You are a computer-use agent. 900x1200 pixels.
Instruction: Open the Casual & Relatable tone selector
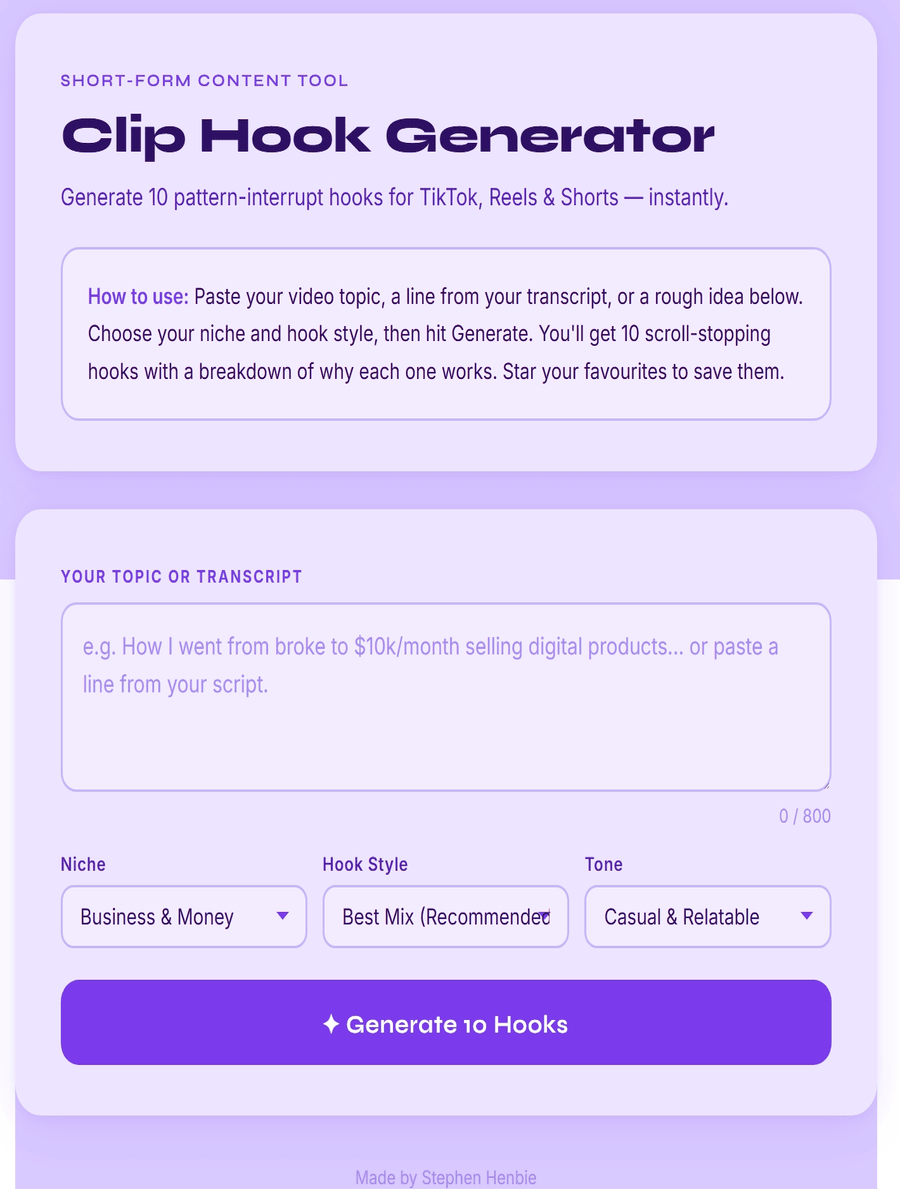point(708,917)
